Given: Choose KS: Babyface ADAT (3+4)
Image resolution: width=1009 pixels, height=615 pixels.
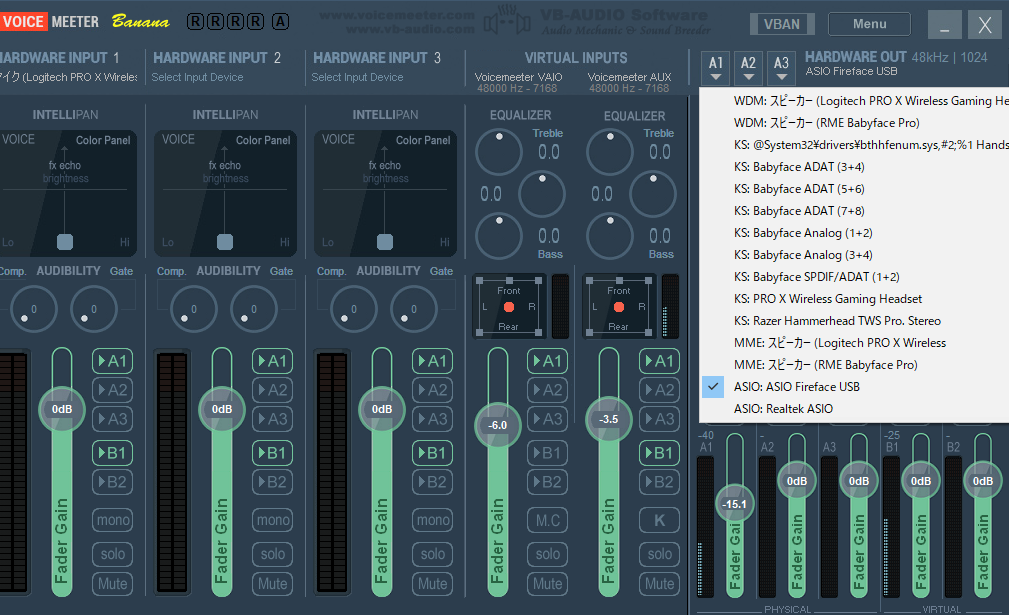Looking at the screenshot, I should tap(854, 167).
